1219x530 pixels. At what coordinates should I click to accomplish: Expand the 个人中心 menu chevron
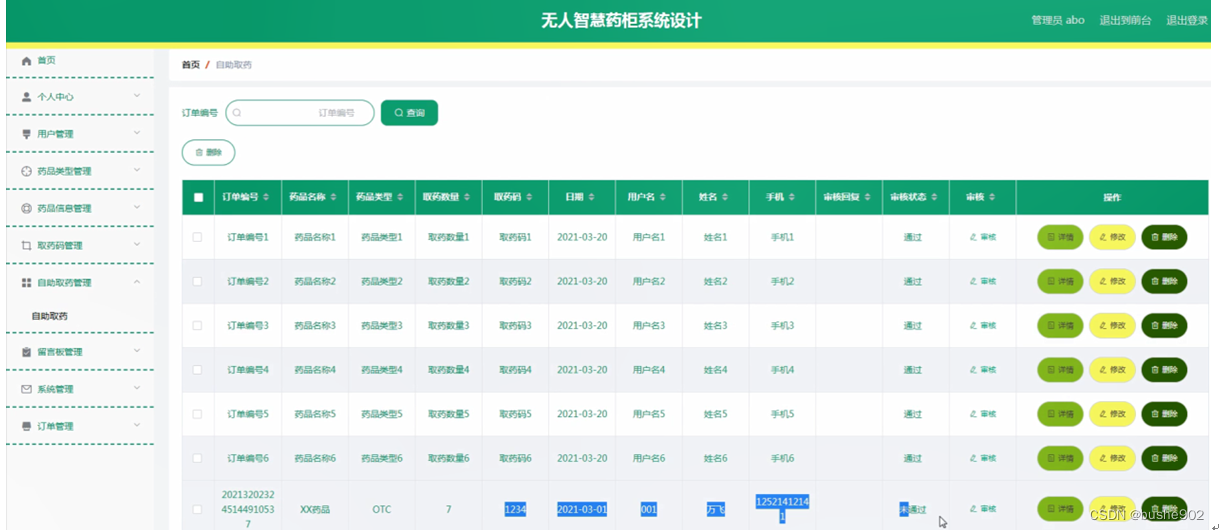click(x=137, y=96)
